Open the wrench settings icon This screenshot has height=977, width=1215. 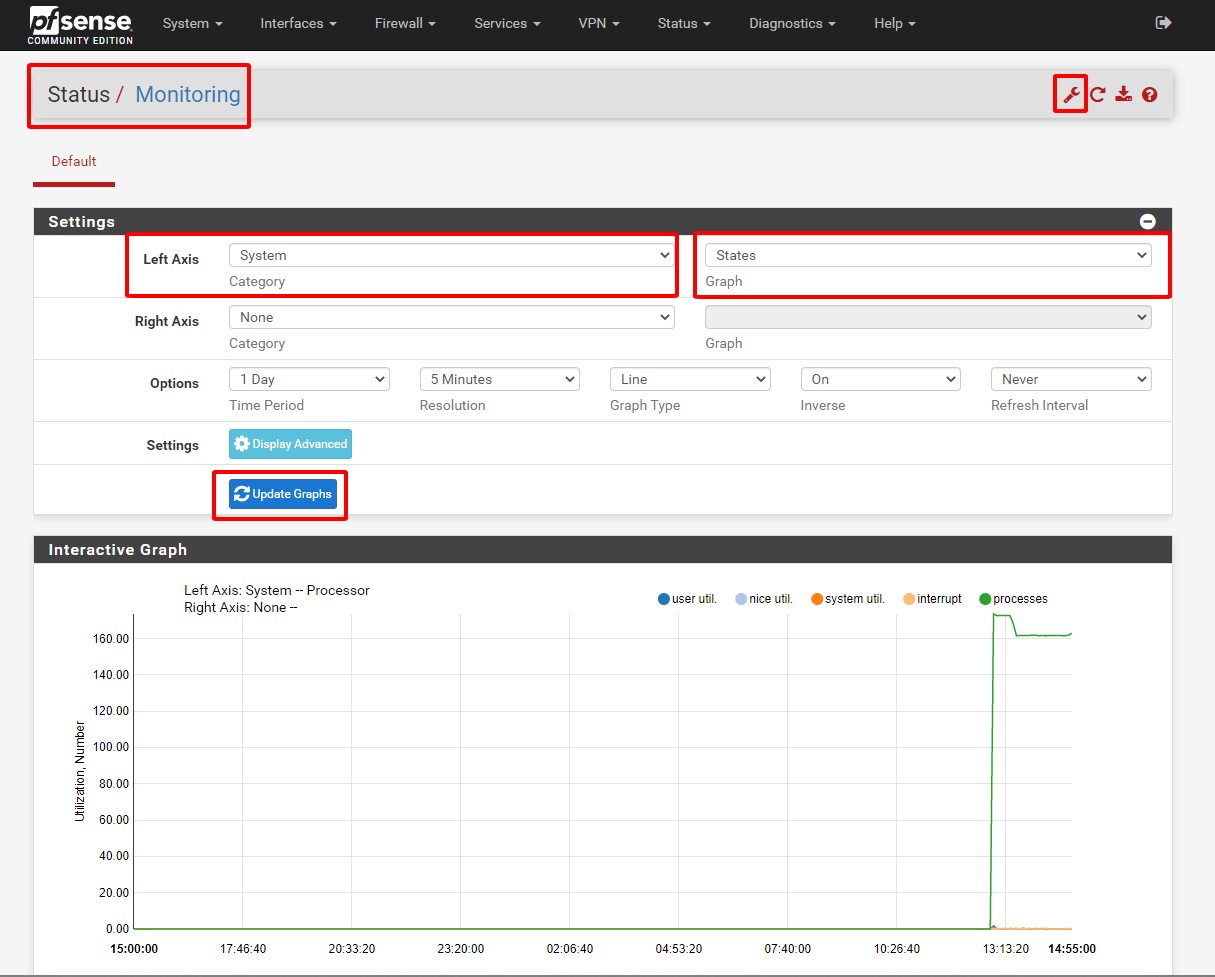tap(1071, 95)
